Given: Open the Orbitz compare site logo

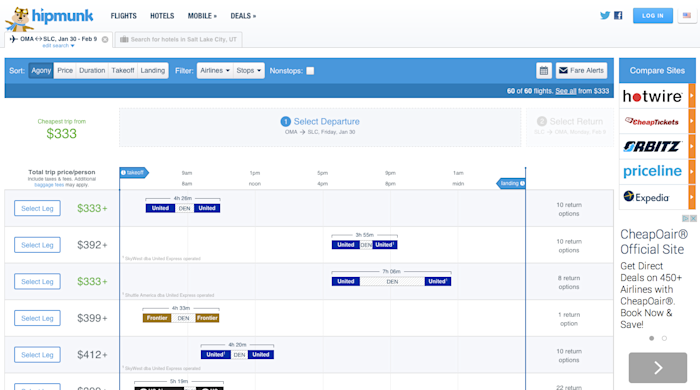Looking at the screenshot, I should (653, 146).
